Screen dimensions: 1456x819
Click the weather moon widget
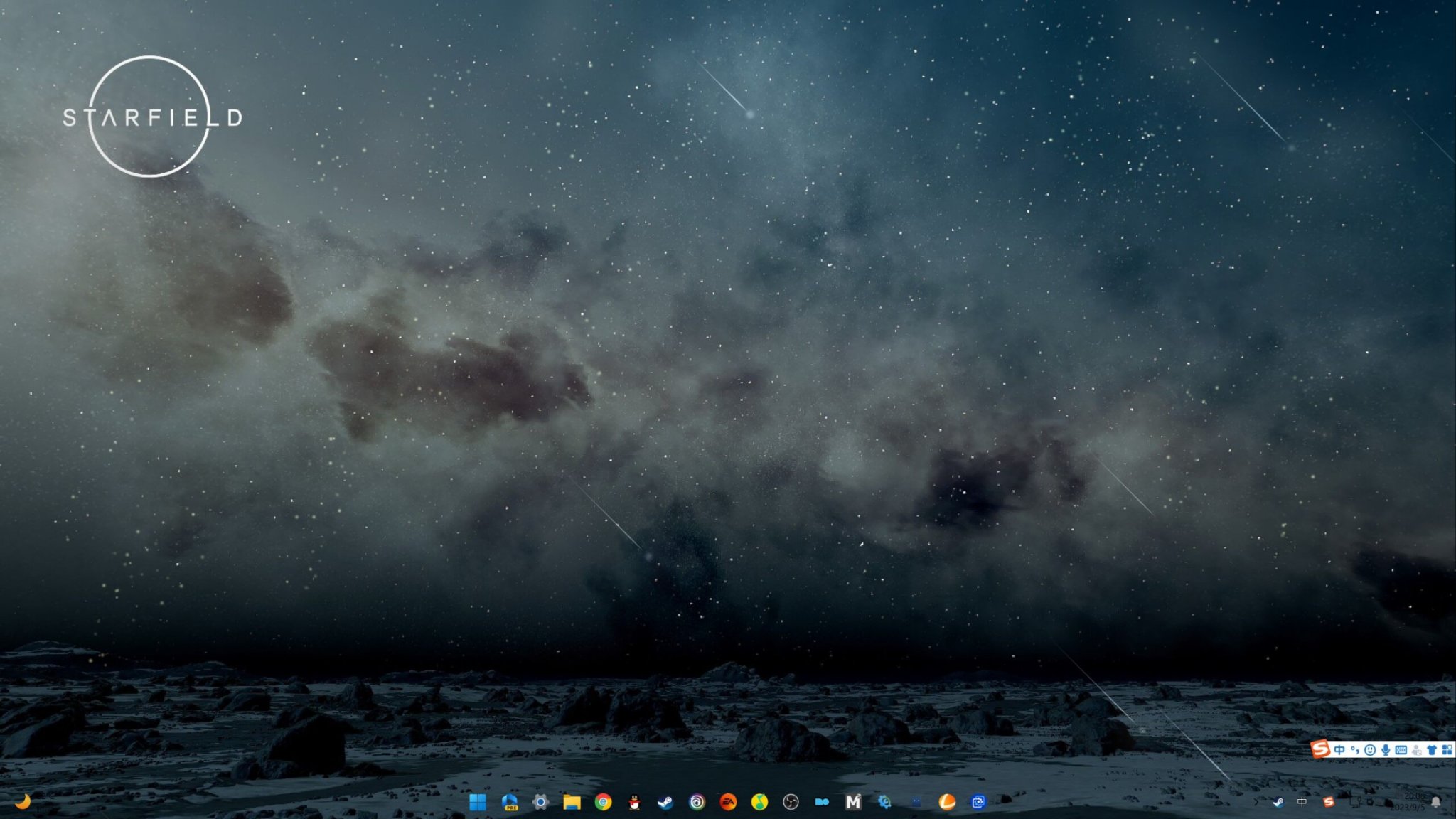[23, 802]
